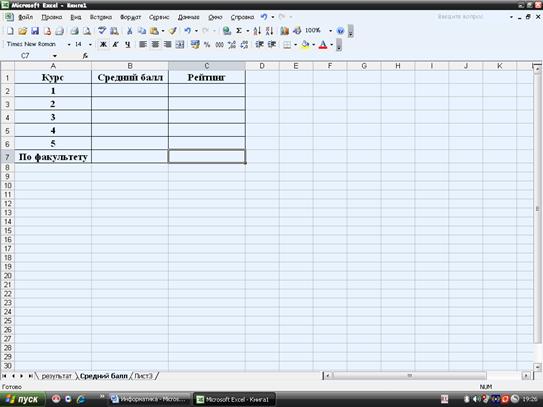Click the AutoSum sigma icon
The width and height of the screenshot is (543, 407).
239,31
